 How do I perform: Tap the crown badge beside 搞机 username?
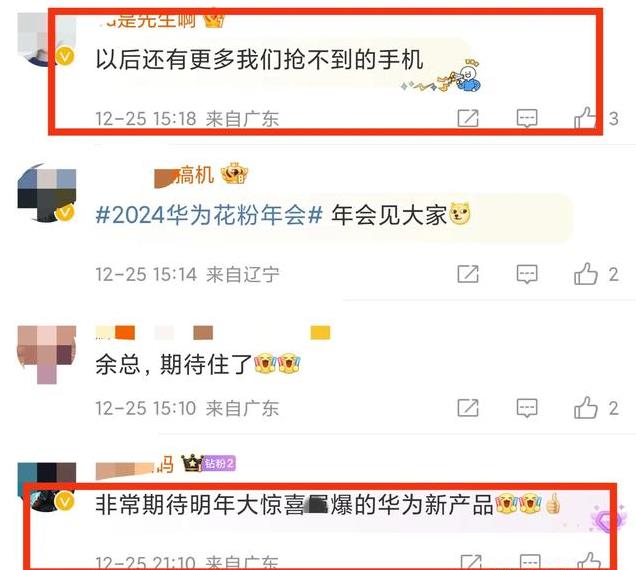pyautogui.click(x=234, y=174)
